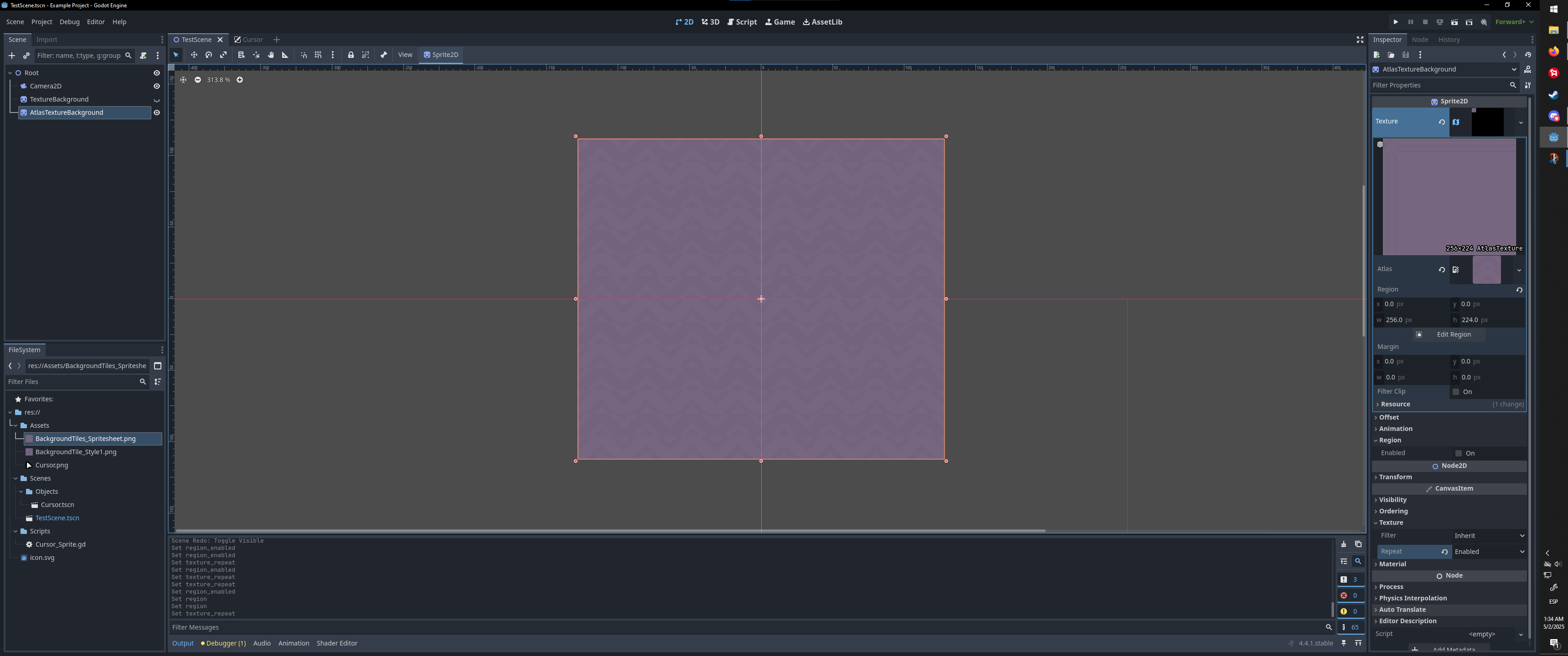Zoom out with the minus button
Screen dimensions: 1568x656
(x=198, y=80)
